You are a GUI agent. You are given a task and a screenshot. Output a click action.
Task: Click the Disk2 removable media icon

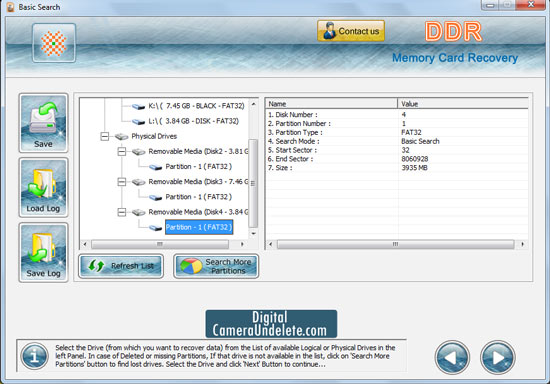pyautogui.click(x=139, y=152)
